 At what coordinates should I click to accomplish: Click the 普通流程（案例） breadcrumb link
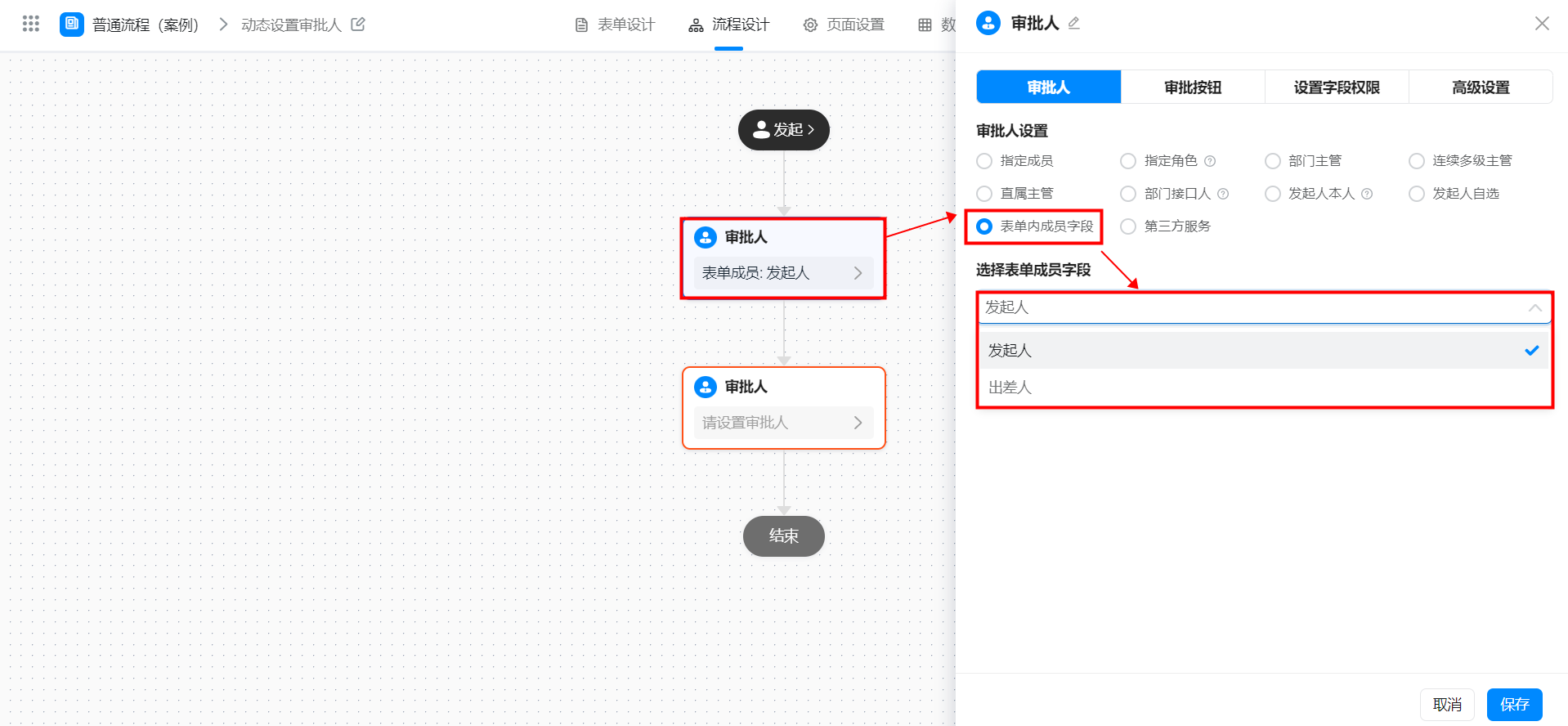[146, 25]
